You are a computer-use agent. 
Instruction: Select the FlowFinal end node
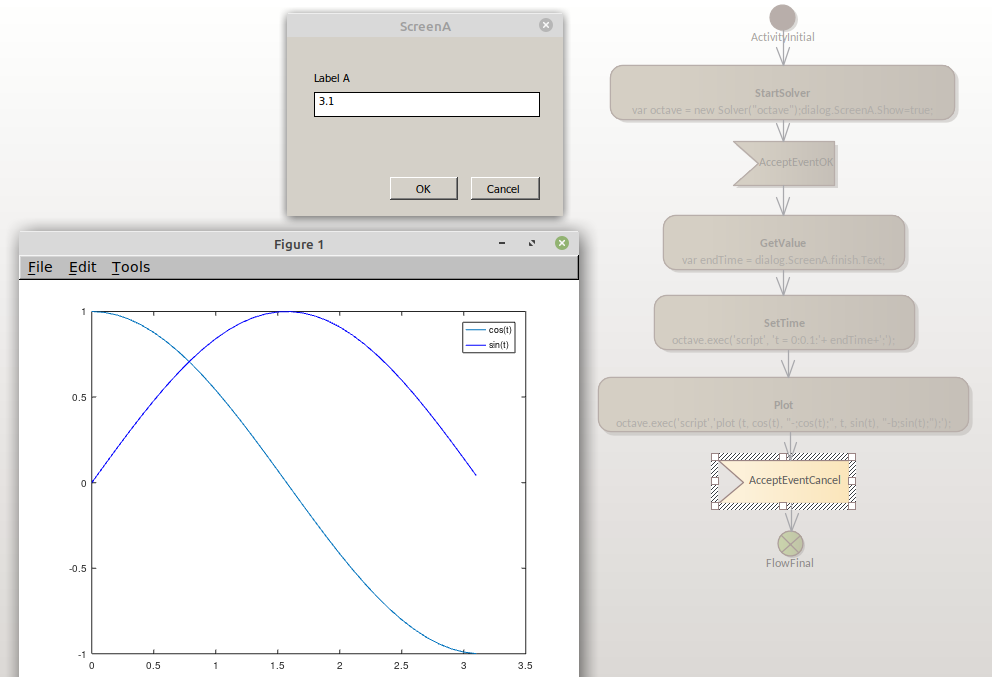pos(791,543)
